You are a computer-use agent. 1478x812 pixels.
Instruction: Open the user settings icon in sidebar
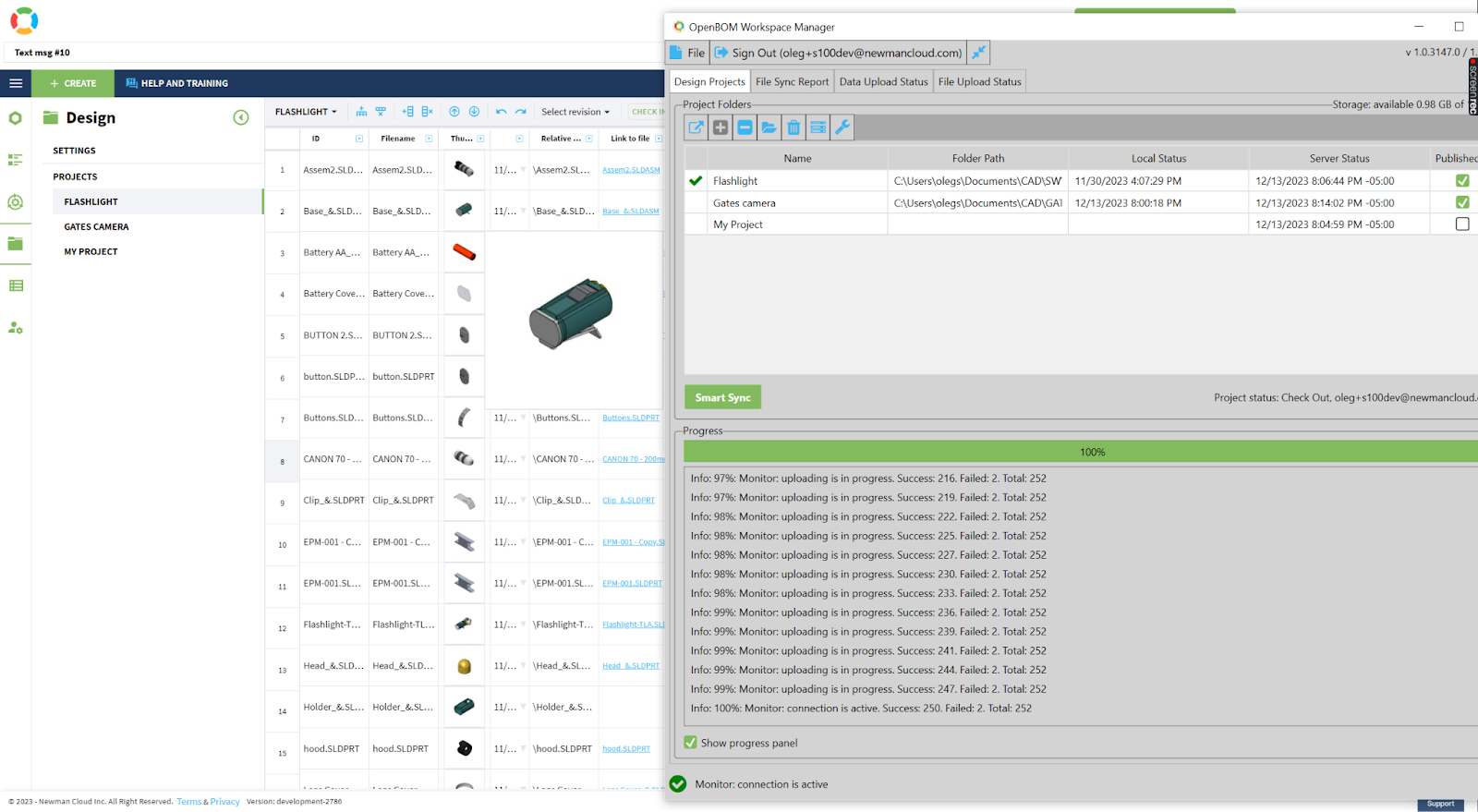tap(16, 328)
